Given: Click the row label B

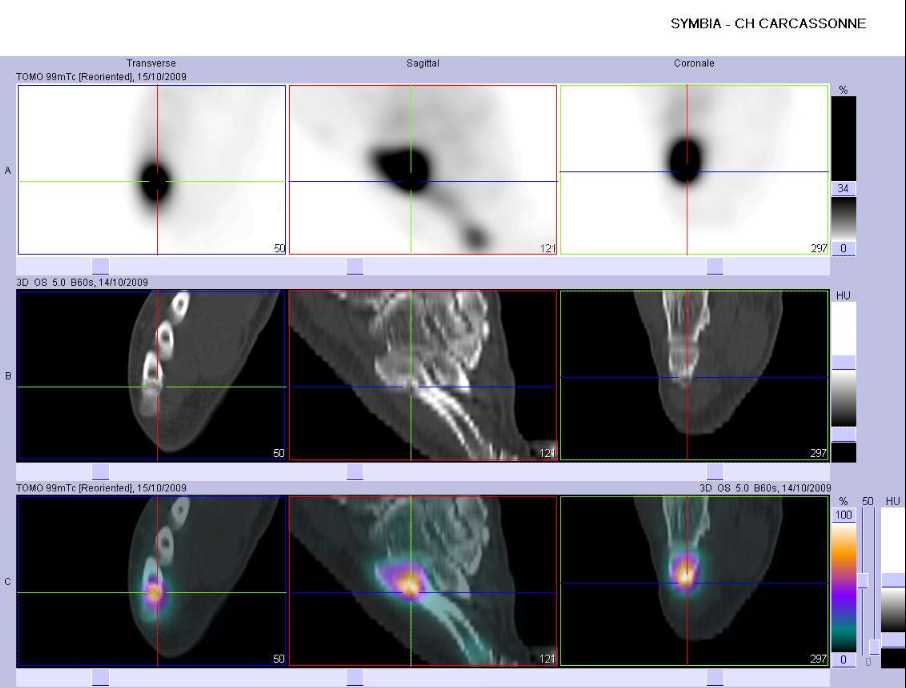Looking at the screenshot, I should tap(8, 376).
